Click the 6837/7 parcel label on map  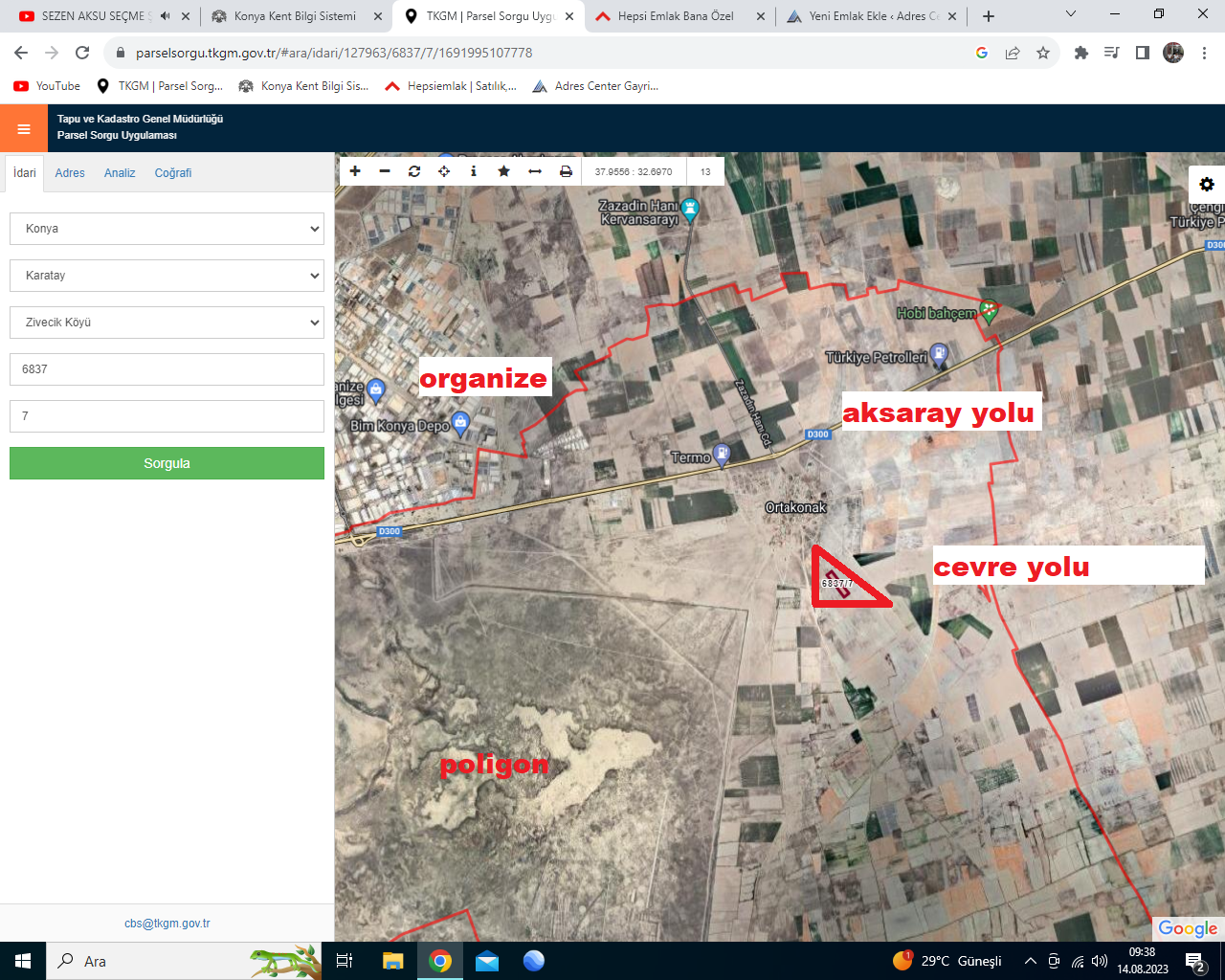[836, 583]
